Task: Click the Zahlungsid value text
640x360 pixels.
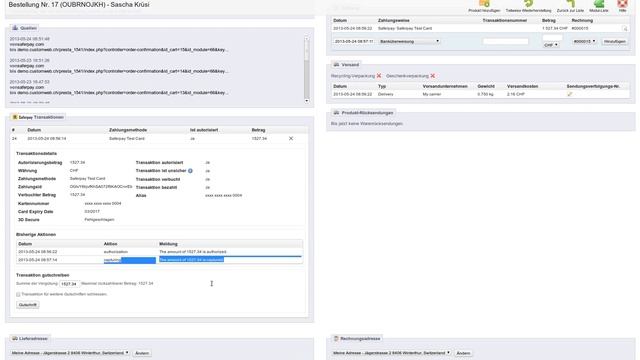Action: [101, 187]
